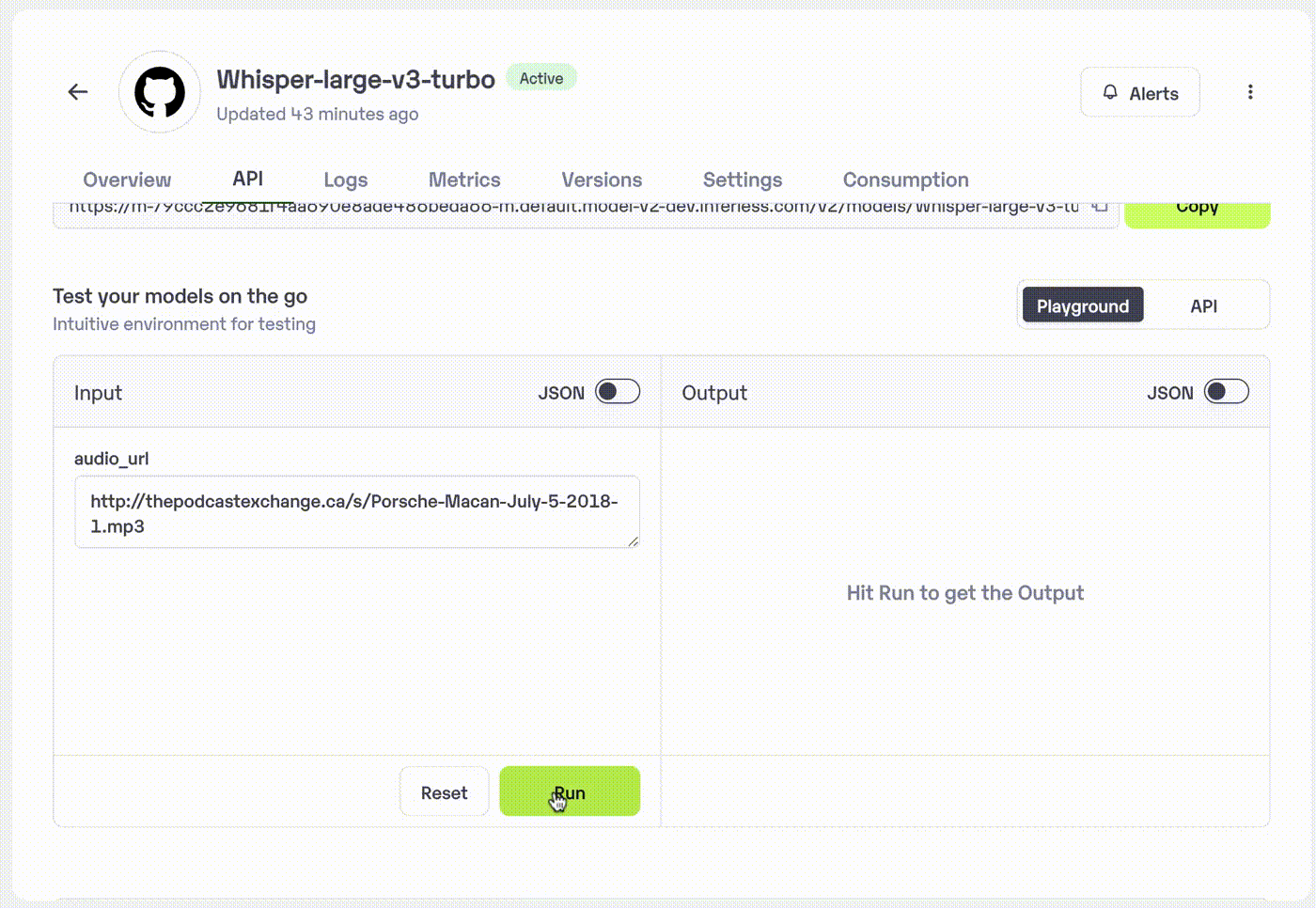
Task: Switch test mode to API
Action: pos(1204,305)
